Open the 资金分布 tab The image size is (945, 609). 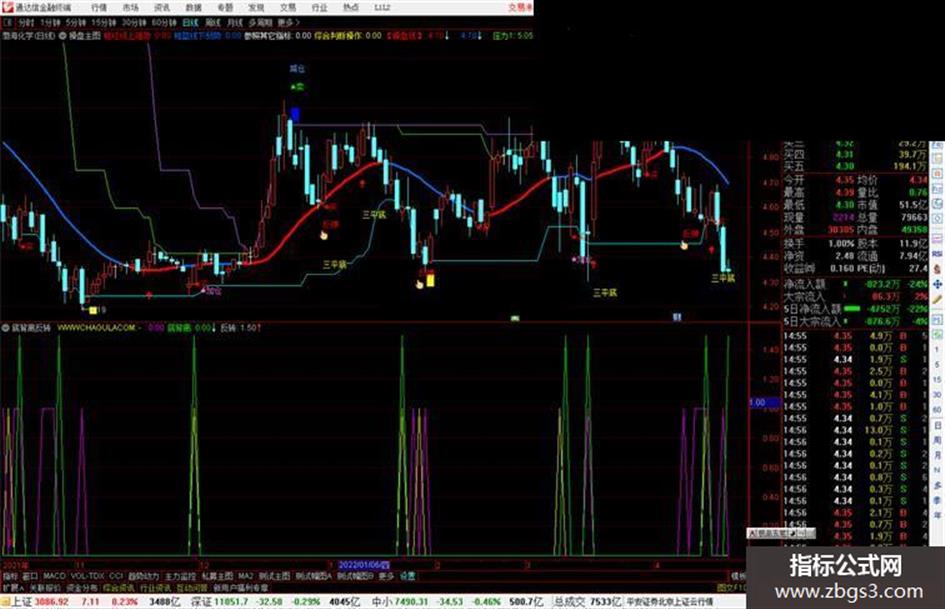pyautogui.click(x=82, y=587)
